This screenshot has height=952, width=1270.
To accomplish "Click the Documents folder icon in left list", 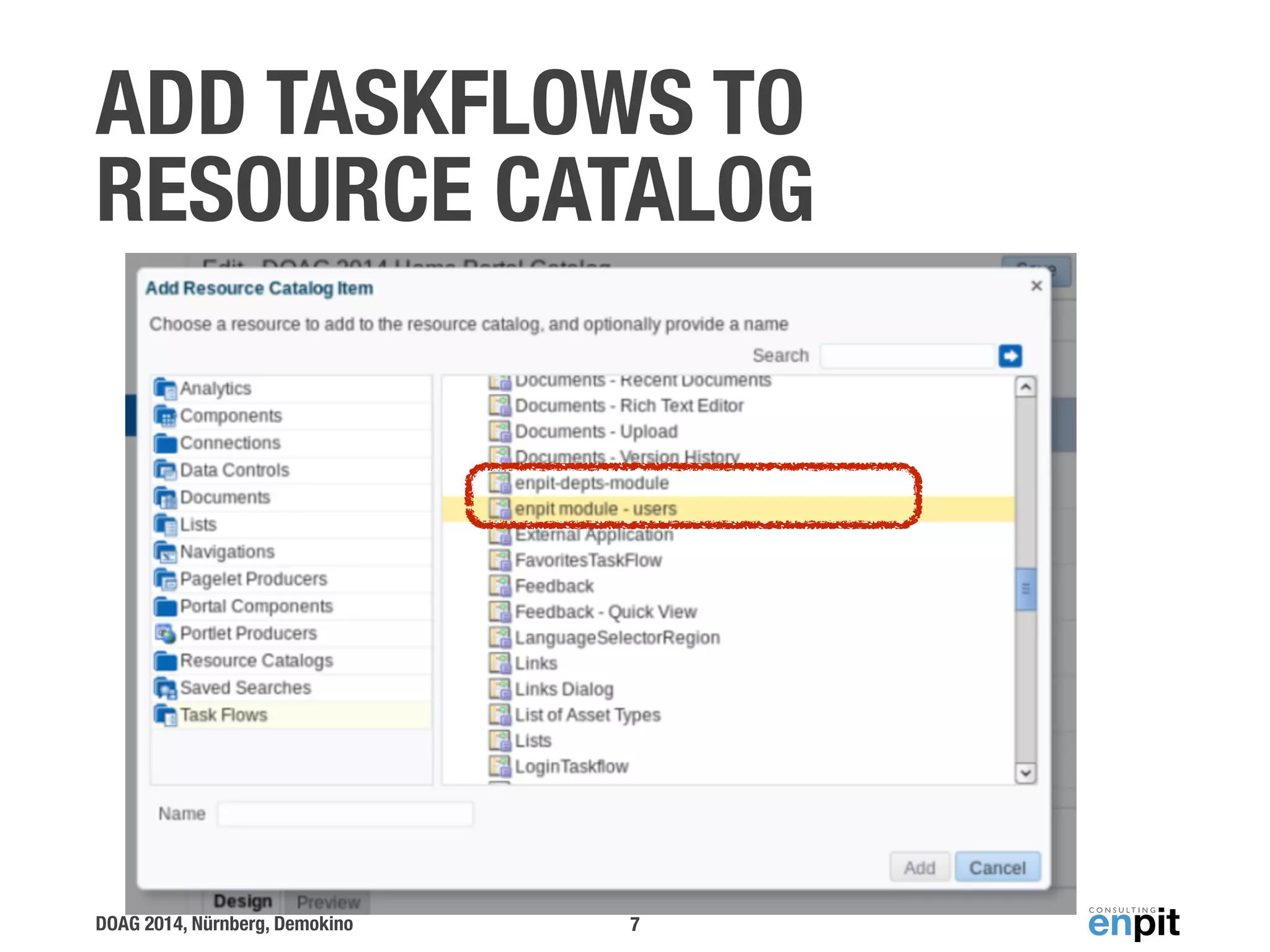I will pos(165,498).
